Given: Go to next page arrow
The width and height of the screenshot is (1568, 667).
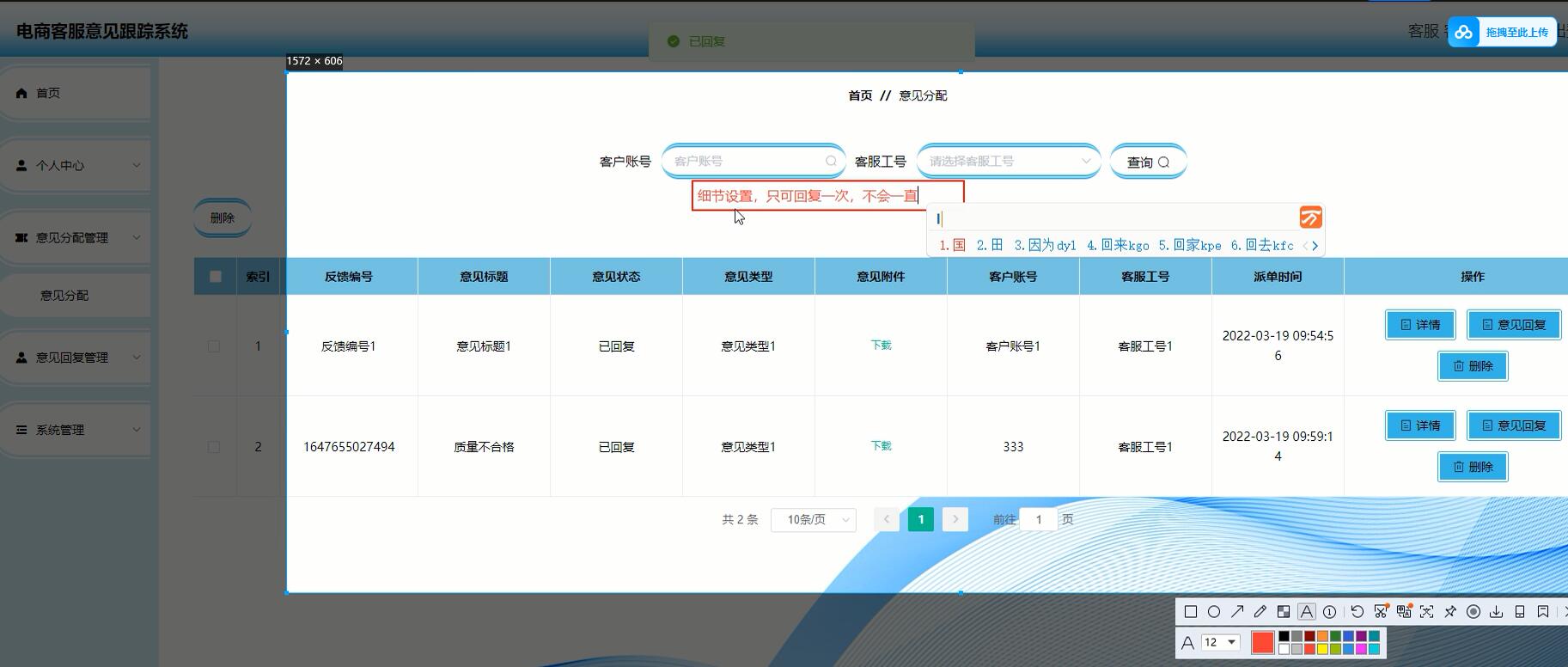Looking at the screenshot, I should click(955, 519).
